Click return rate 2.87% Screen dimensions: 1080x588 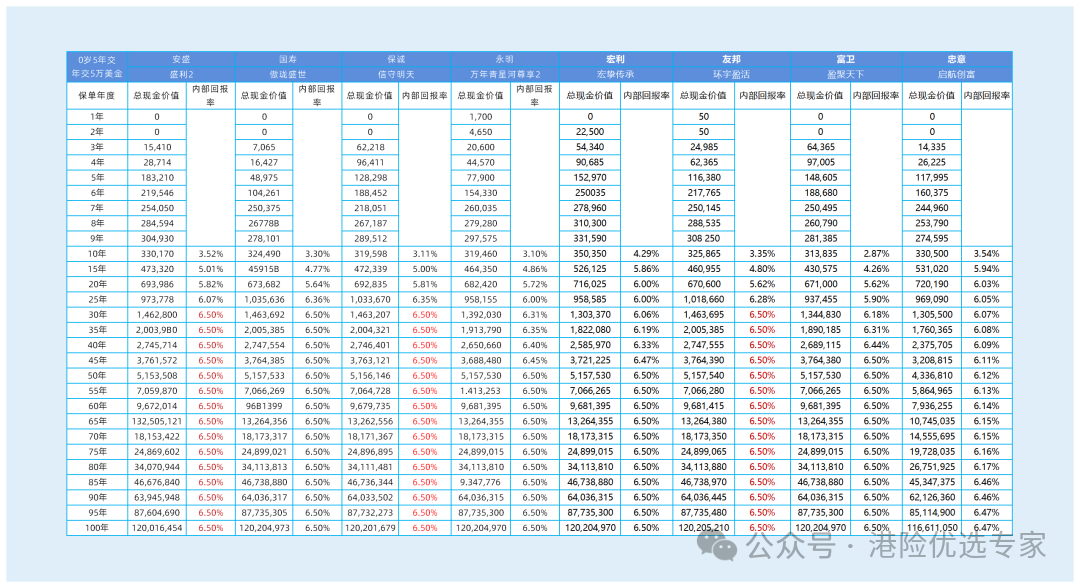coord(876,254)
